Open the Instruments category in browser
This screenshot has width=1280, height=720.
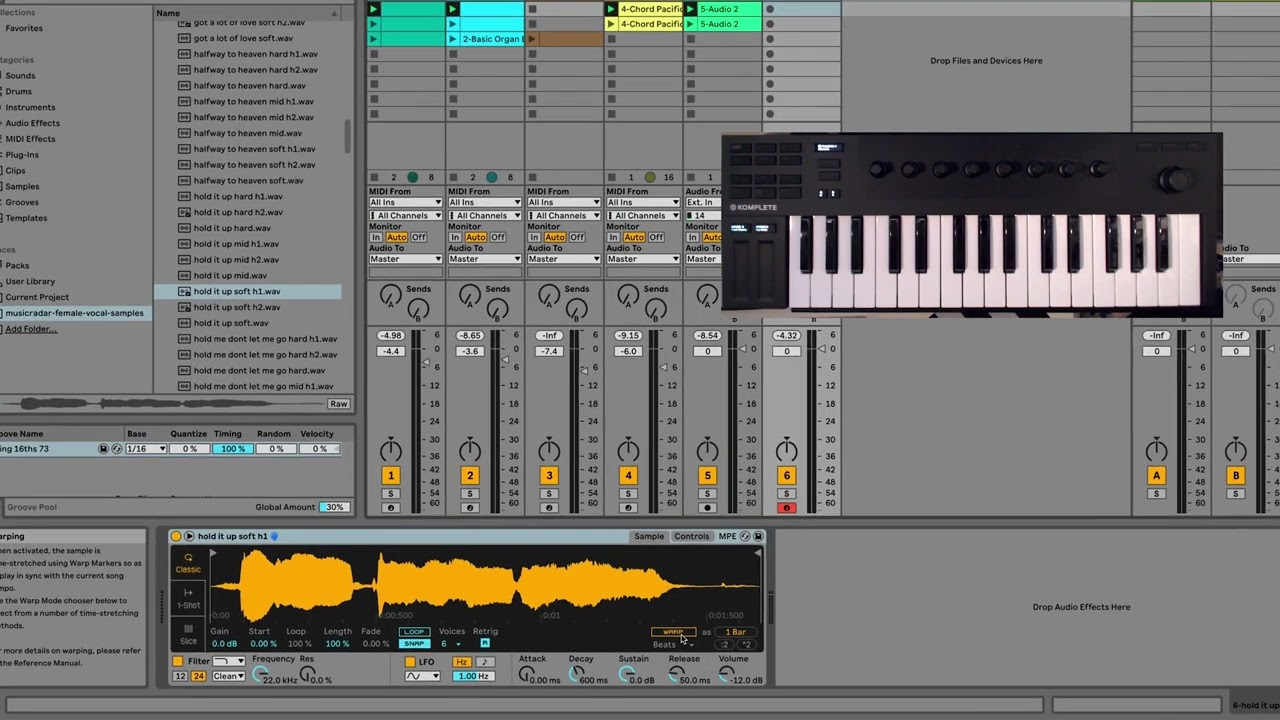(x=30, y=107)
